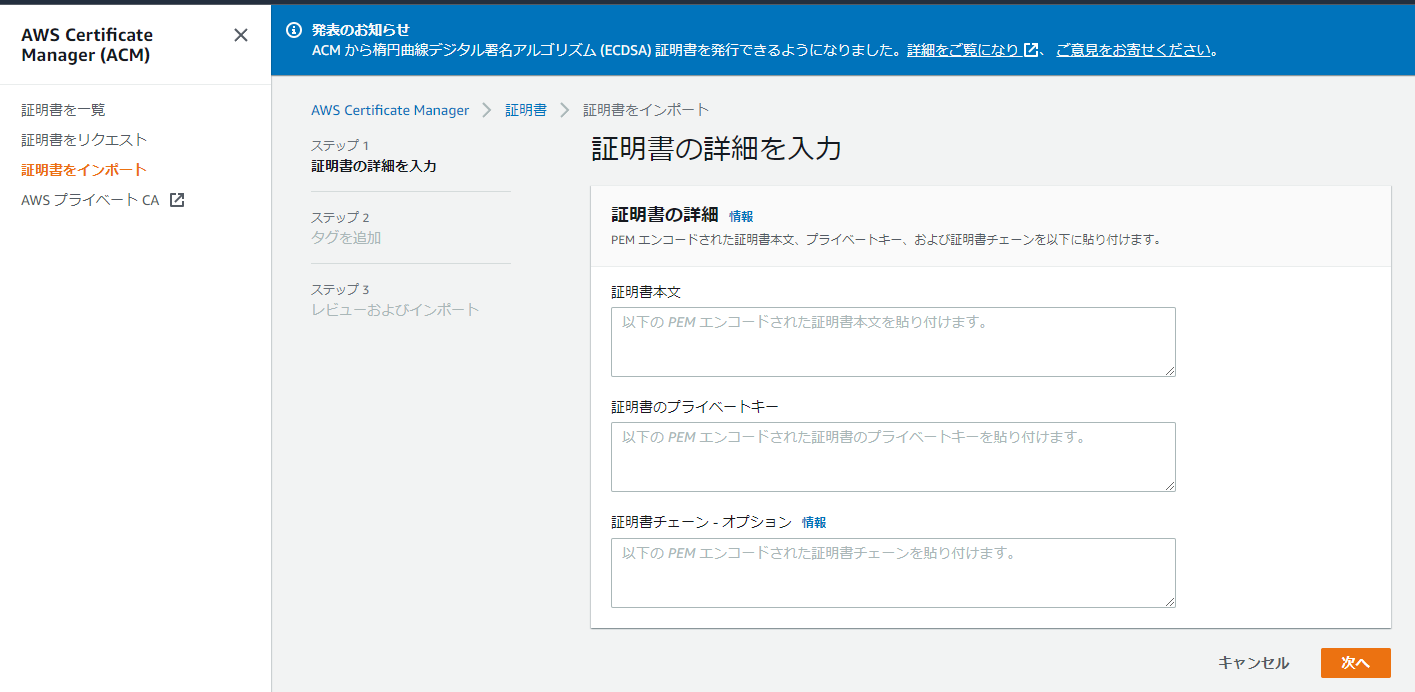Click breadcrumb chevron after AWS Certificate Manager
1415x692 pixels.
coord(487,110)
